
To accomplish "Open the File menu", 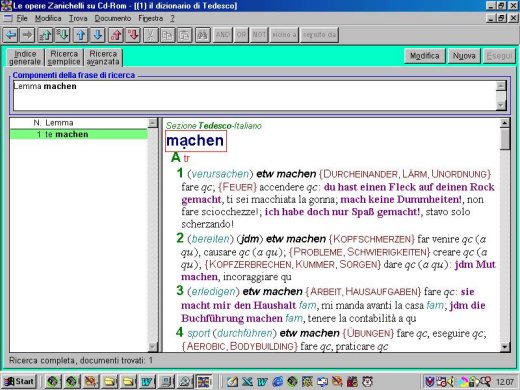I will coord(22,18).
